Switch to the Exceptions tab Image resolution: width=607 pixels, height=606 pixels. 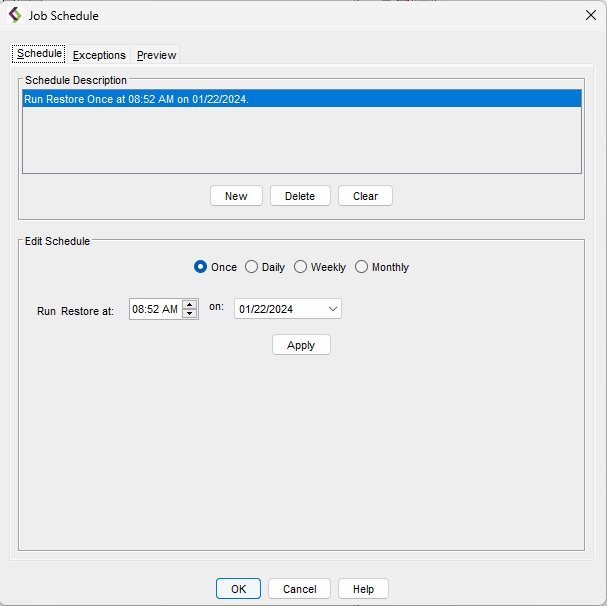pos(99,55)
